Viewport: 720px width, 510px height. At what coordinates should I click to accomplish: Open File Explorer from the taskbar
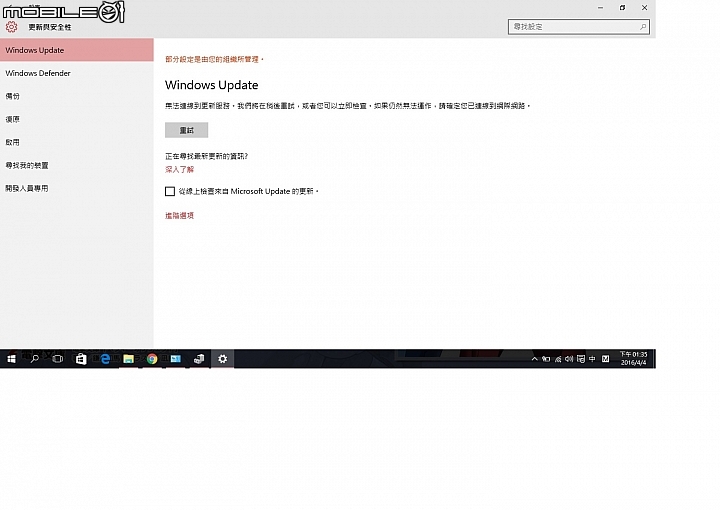(x=129, y=359)
